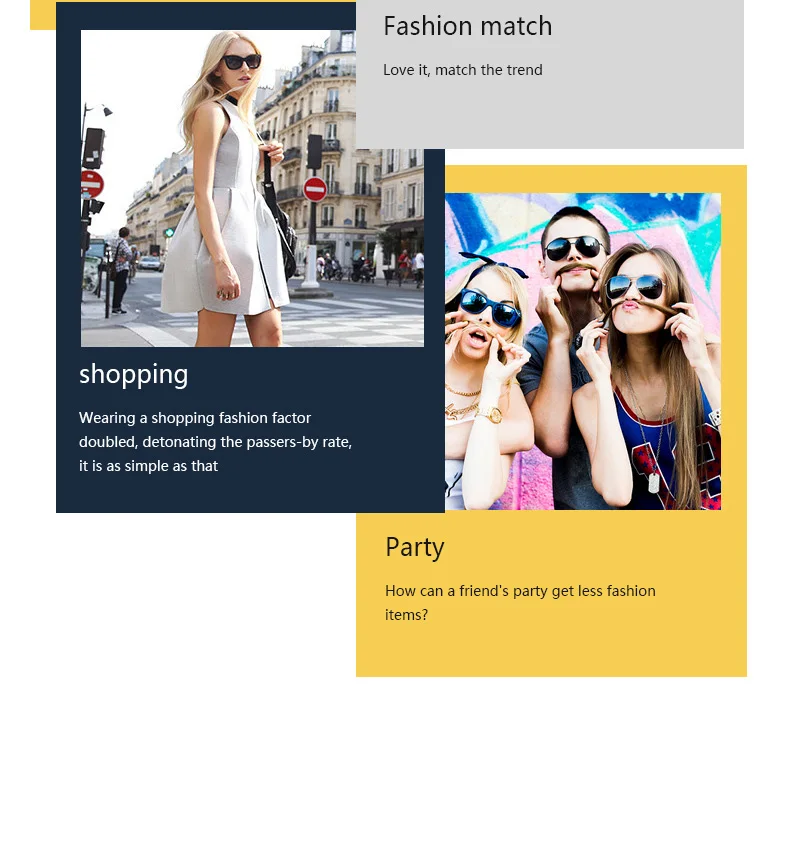Click the 'How can a friend's party' description
This screenshot has width=790, height=850.
(520, 603)
